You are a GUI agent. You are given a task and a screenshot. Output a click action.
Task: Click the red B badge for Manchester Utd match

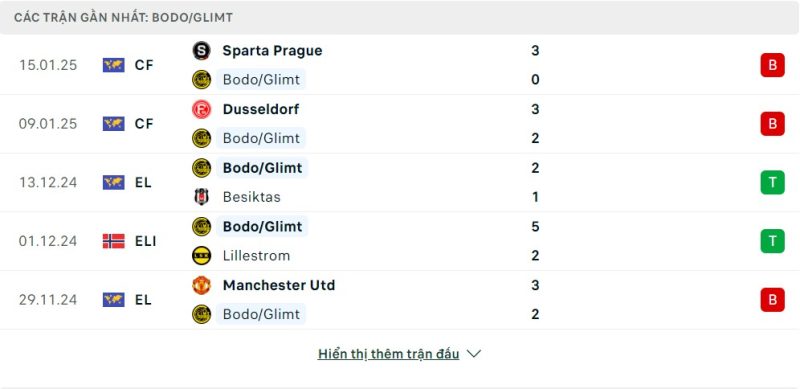pos(772,300)
